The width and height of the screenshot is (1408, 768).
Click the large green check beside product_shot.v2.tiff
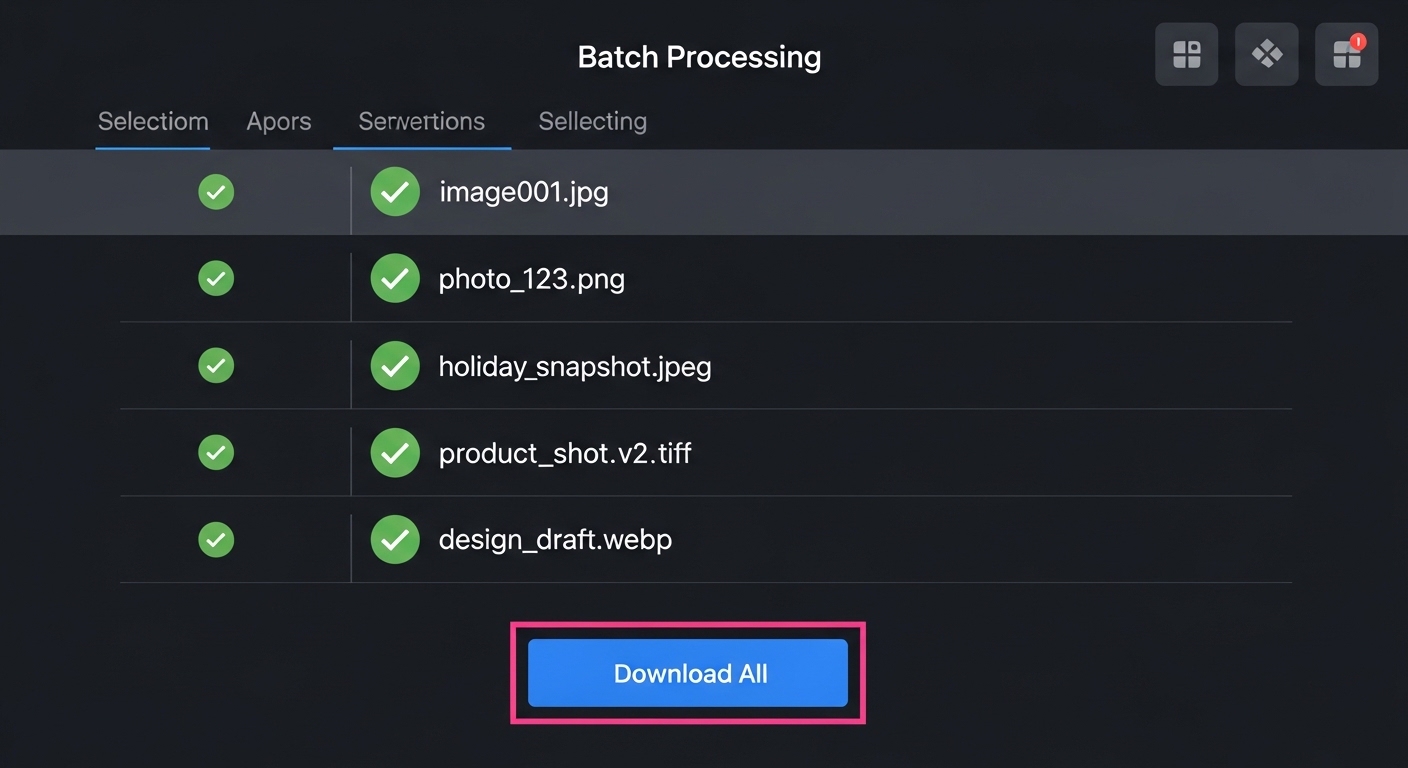[x=395, y=453]
